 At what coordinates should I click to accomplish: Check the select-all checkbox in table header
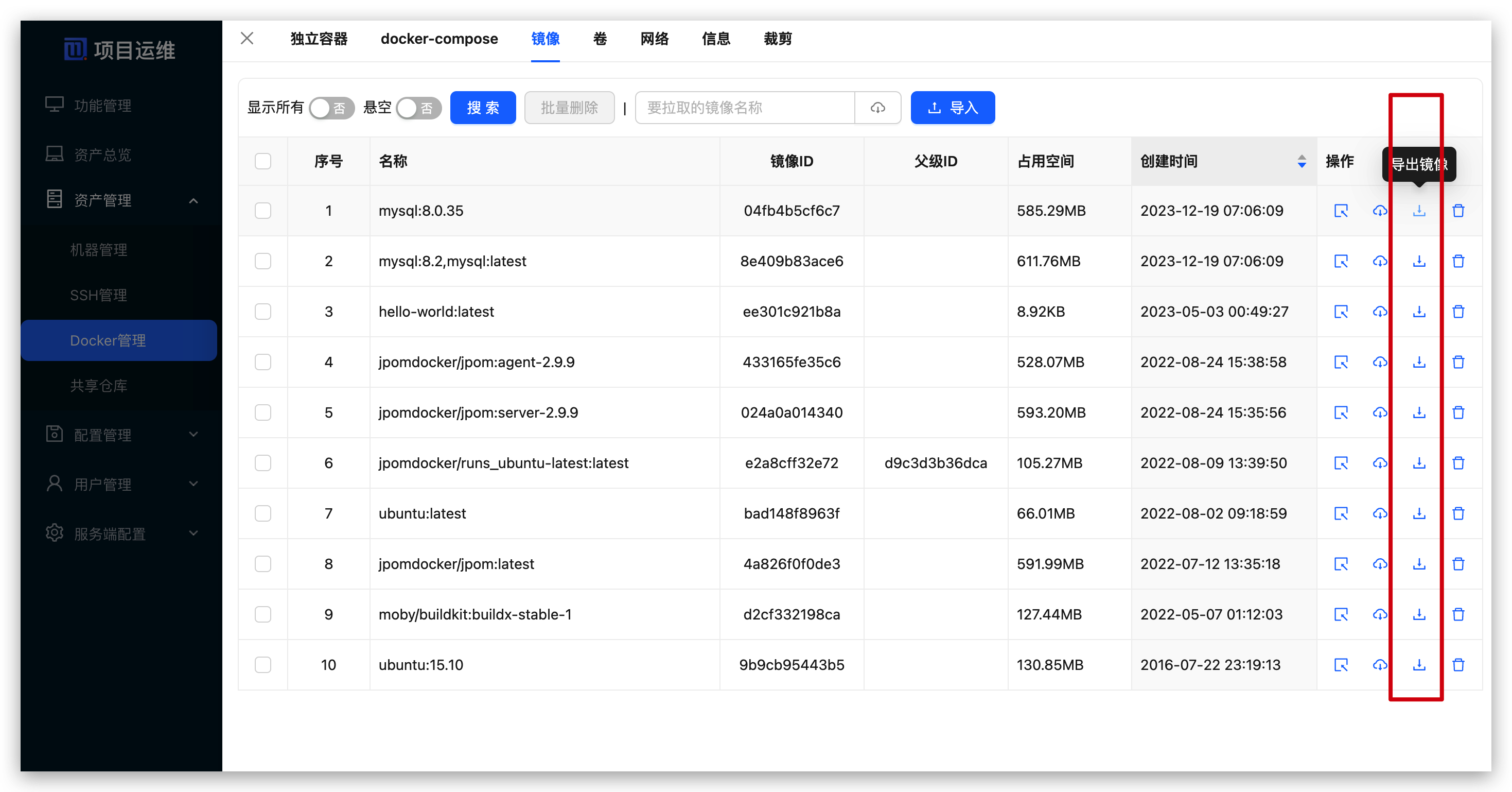pos(262,161)
